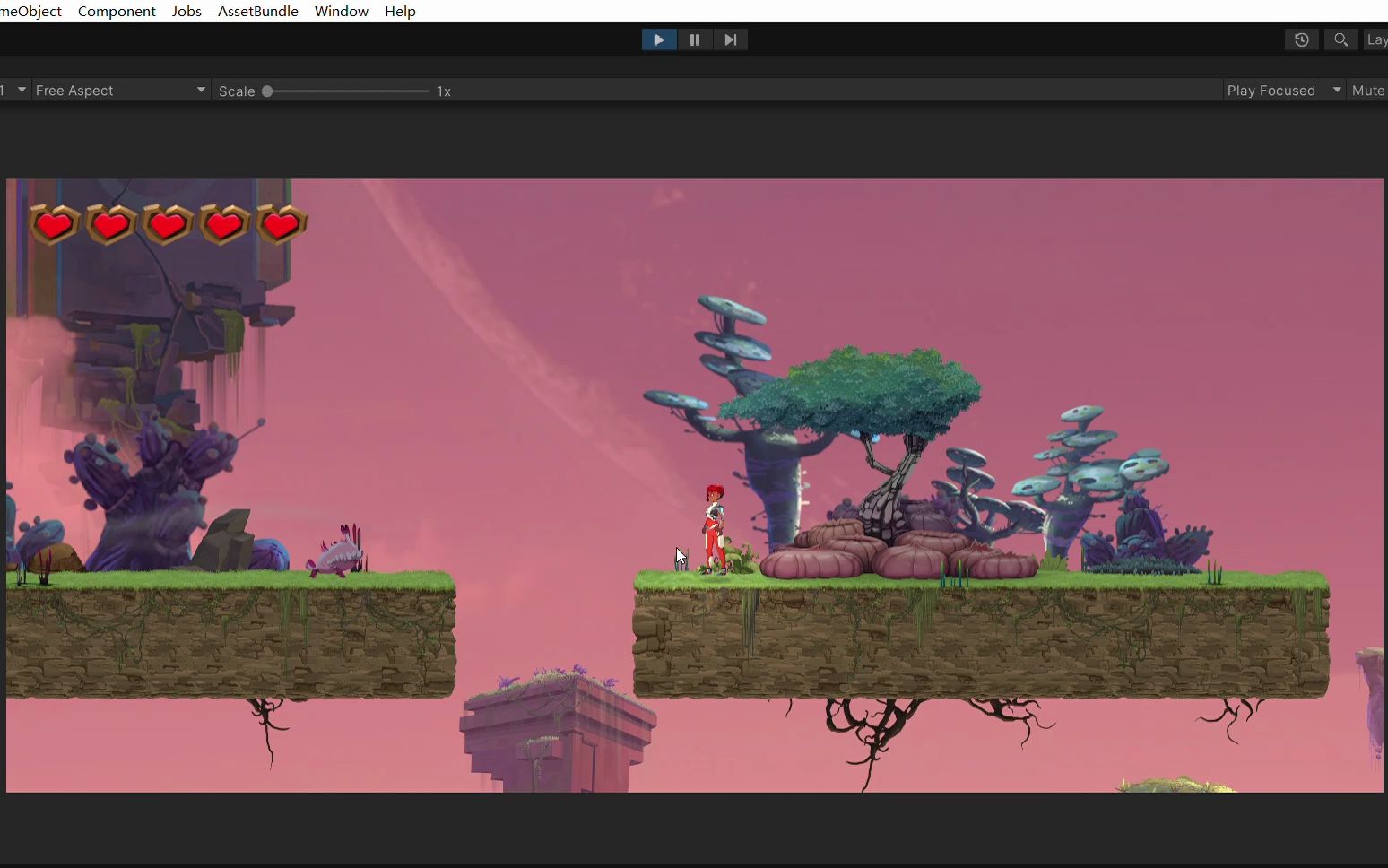1388x868 pixels.
Task: Click the third heart health icon
Action: point(168,224)
